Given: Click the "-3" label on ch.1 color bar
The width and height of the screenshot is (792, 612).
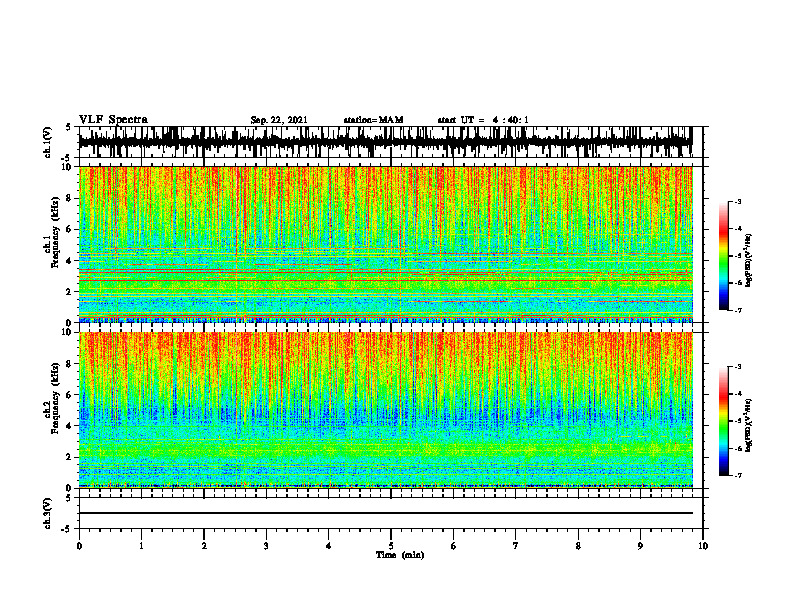Looking at the screenshot, I should (738, 202).
